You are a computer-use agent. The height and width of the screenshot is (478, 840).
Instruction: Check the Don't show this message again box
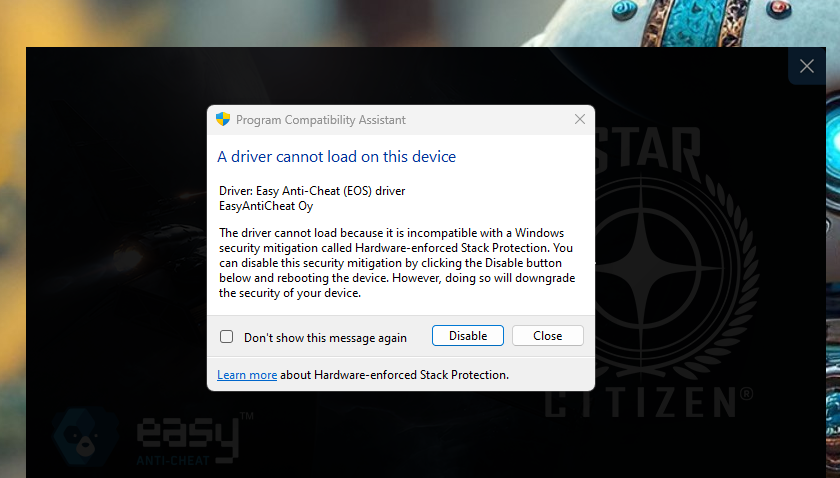click(227, 337)
